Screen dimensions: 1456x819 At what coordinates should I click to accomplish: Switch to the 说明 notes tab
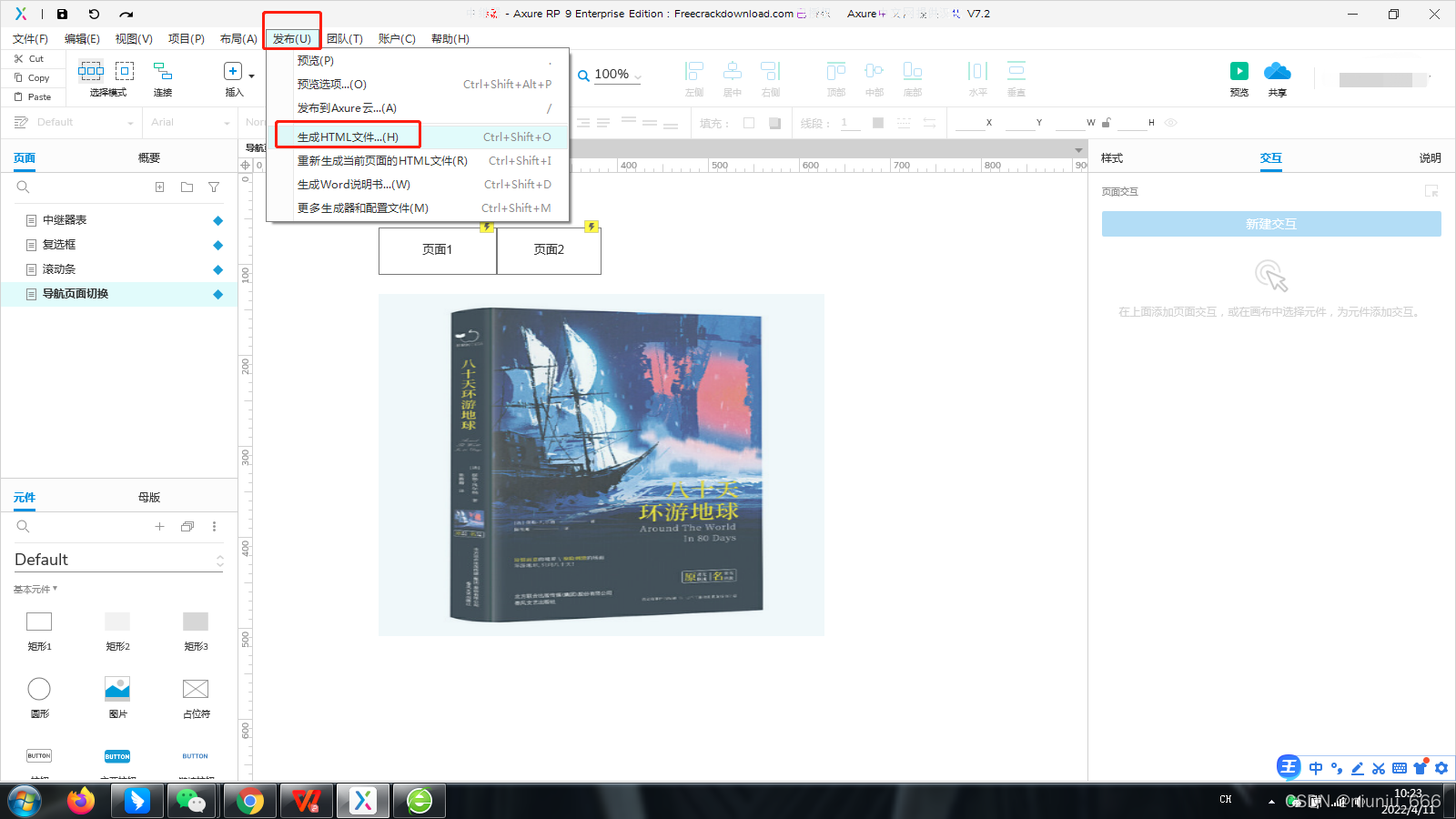click(1430, 158)
